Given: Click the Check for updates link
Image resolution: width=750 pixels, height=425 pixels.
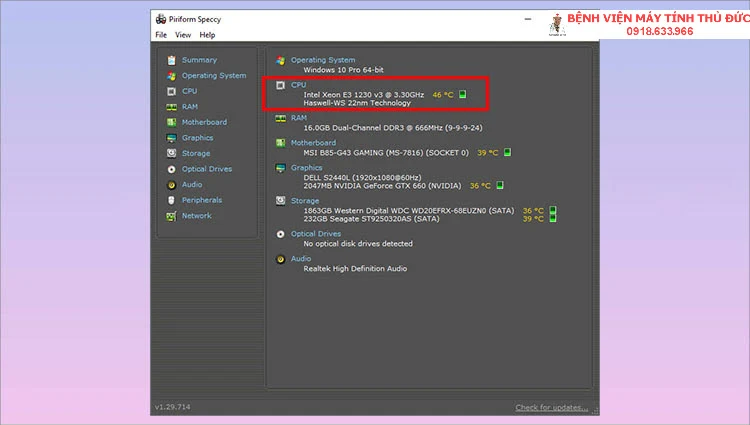Looking at the screenshot, I should tap(551, 407).
